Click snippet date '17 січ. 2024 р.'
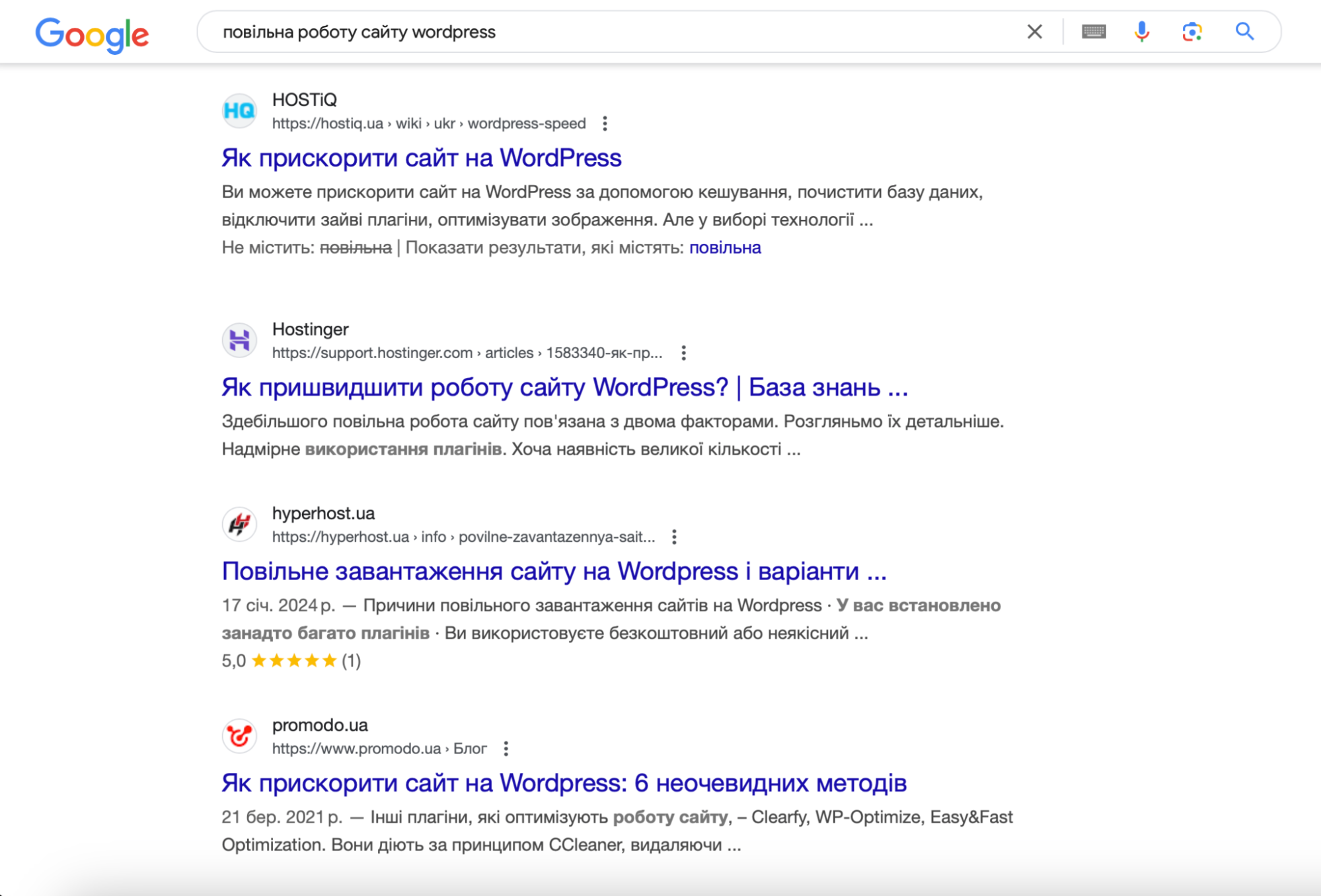This screenshot has height=896, width=1321. (x=279, y=605)
